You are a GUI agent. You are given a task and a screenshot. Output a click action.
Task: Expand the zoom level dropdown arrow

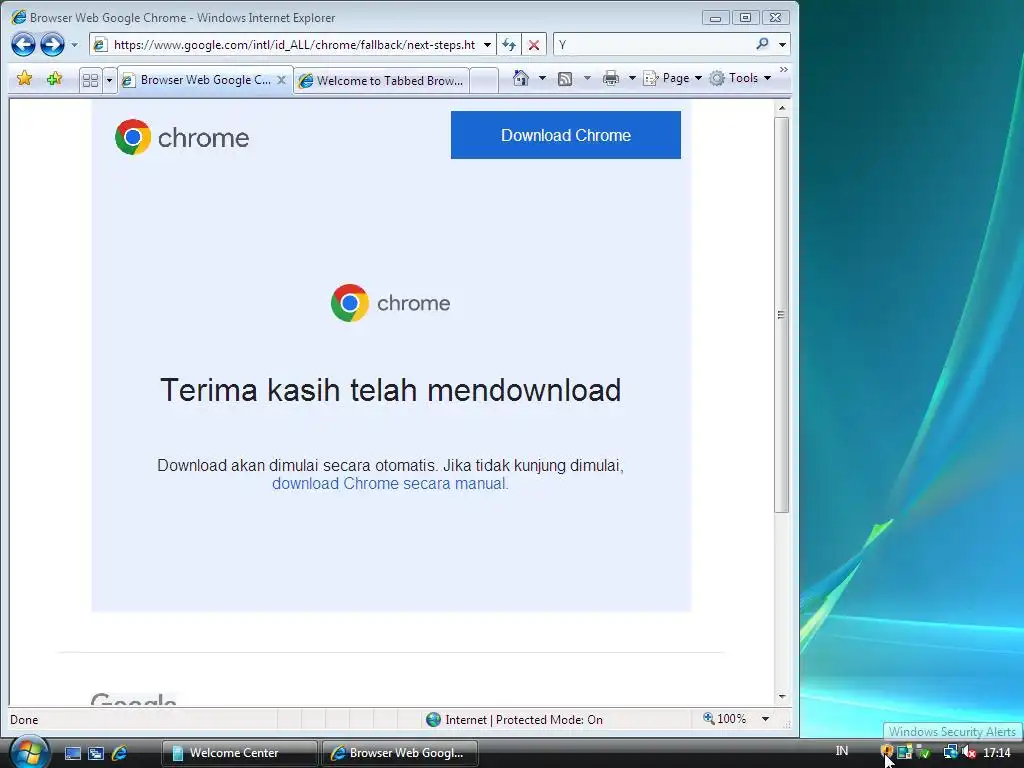(x=765, y=719)
